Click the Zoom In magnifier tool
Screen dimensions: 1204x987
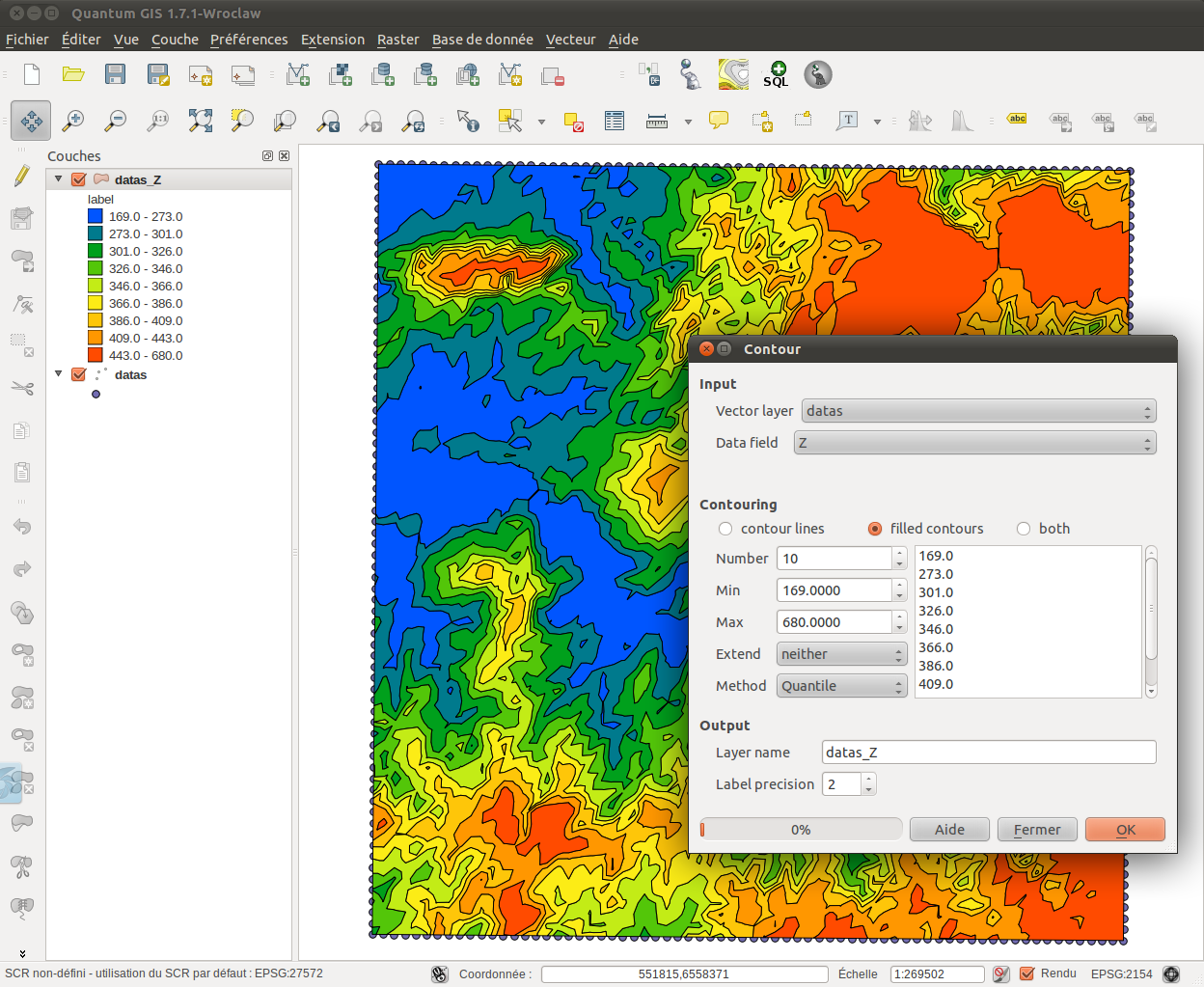[73, 121]
